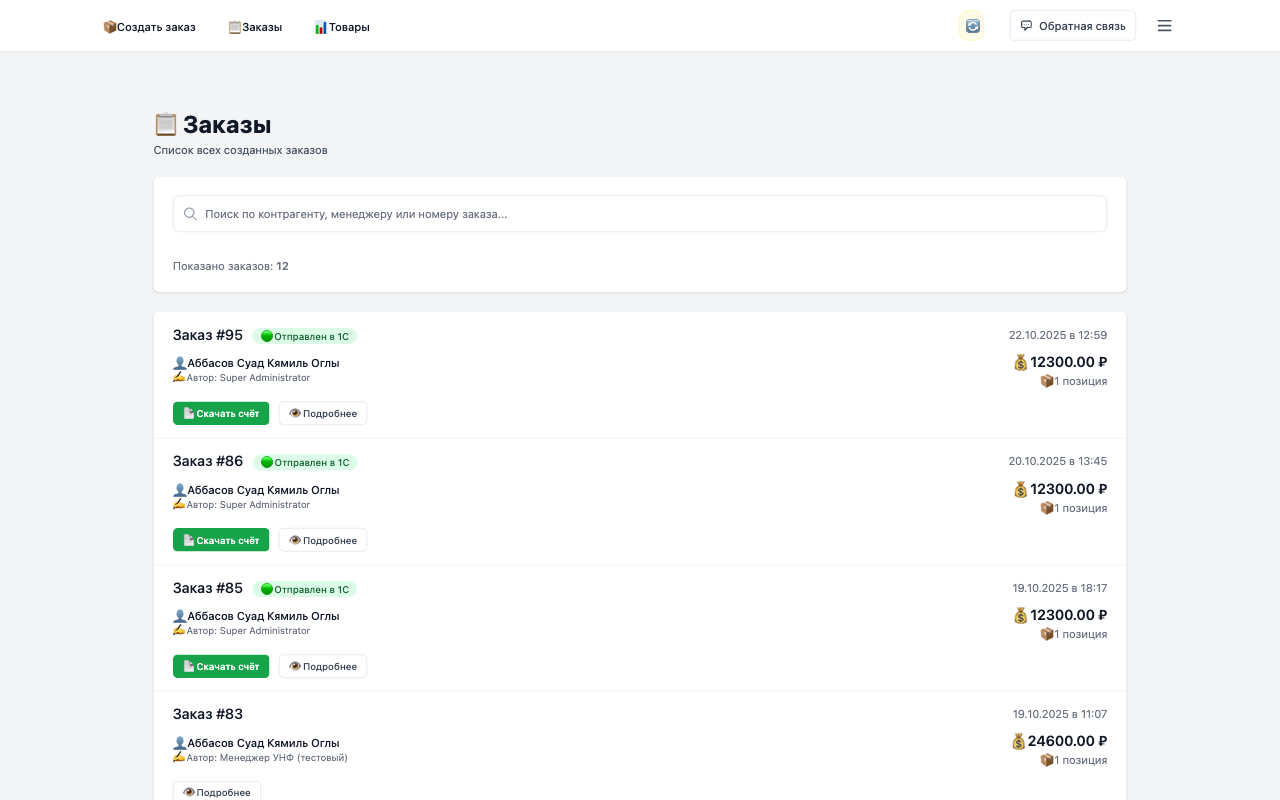The height and width of the screenshot is (800, 1280).
Task: Click the refresh sync icon in header
Action: pyautogui.click(x=972, y=26)
